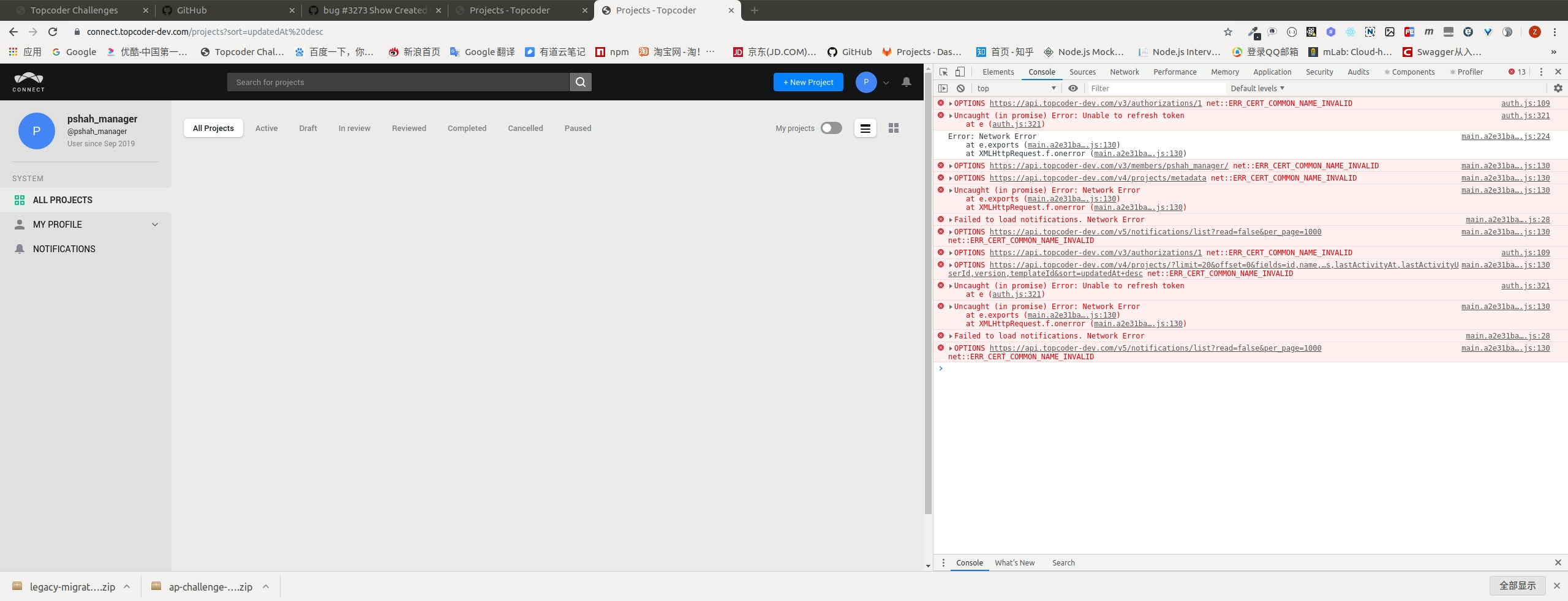Focus the Search for projects field
The image size is (1568, 601).
tap(398, 82)
